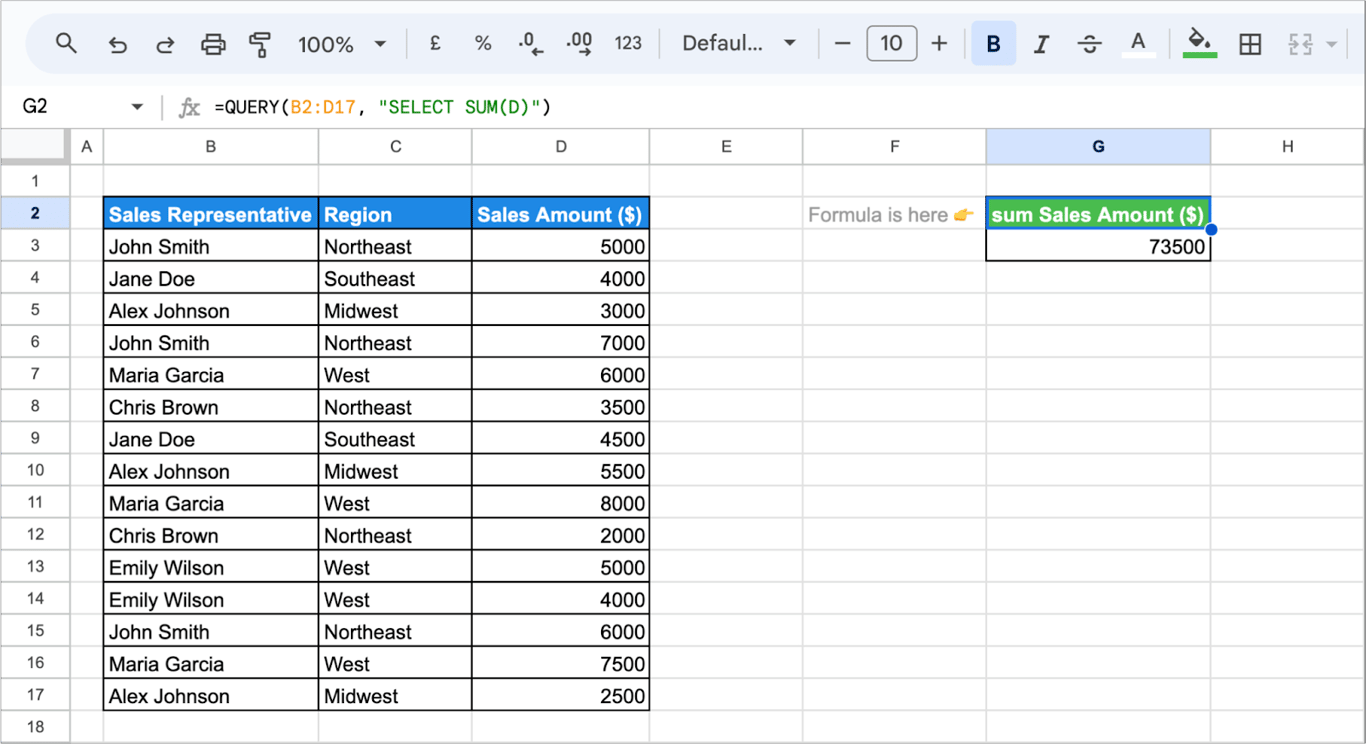Select the paint format tool
The width and height of the screenshot is (1366, 744).
click(x=260, y=44)
